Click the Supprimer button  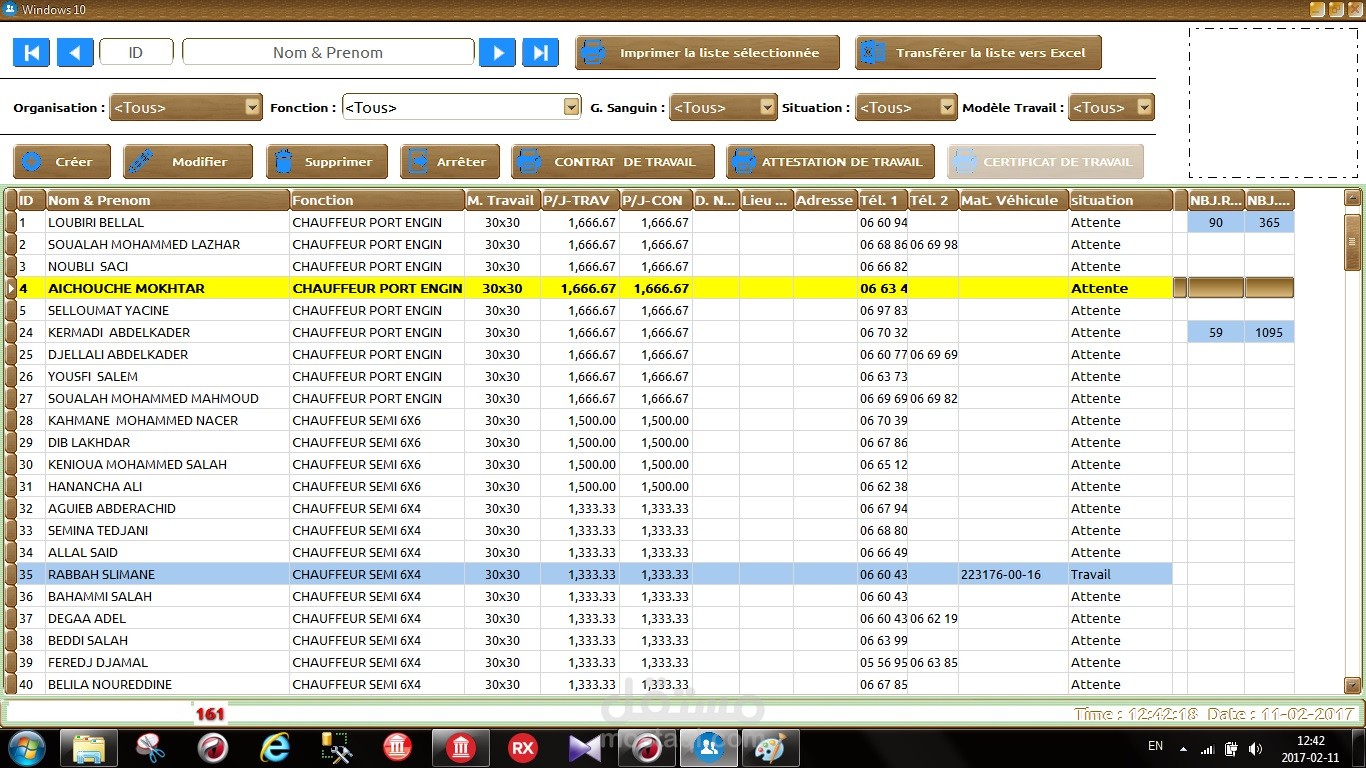326,161
